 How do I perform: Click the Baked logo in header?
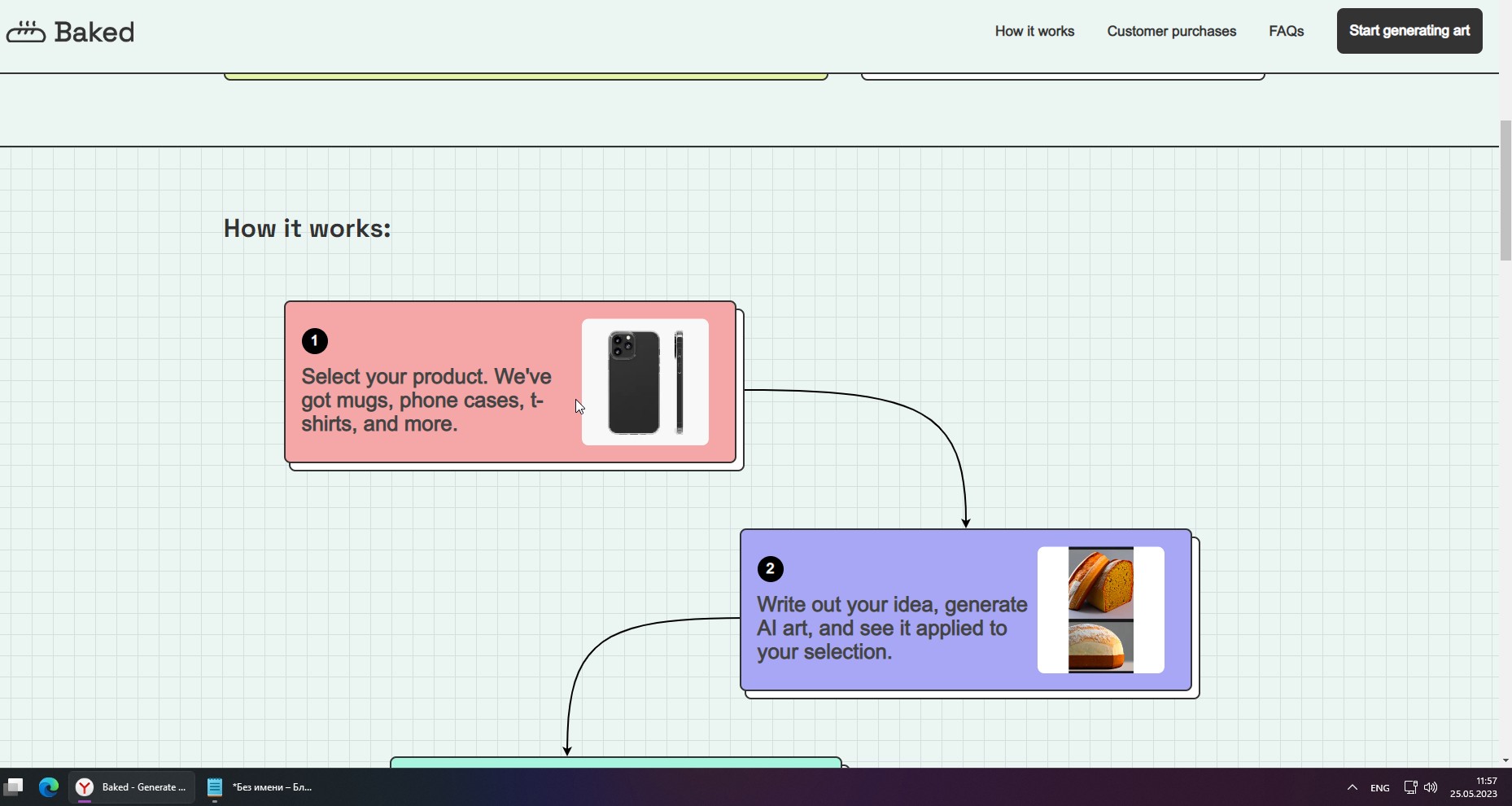71,32
